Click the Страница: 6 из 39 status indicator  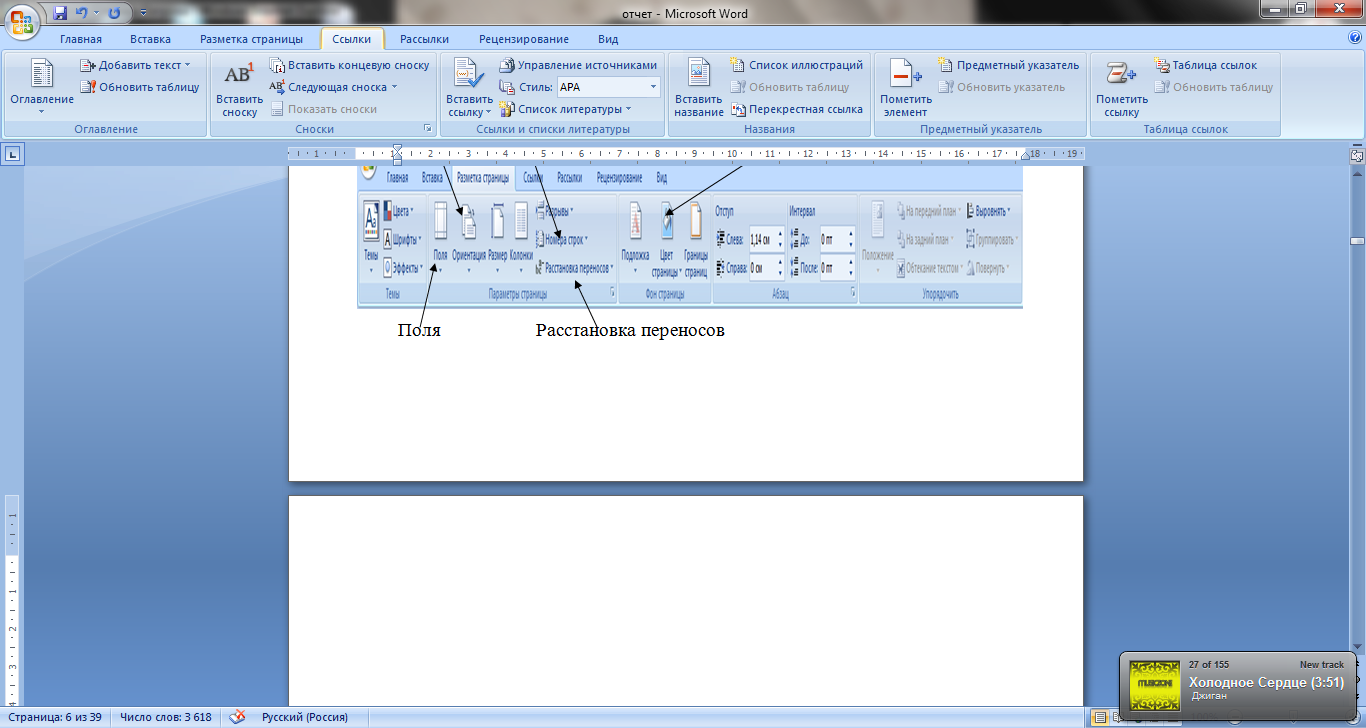pos(55,717)
